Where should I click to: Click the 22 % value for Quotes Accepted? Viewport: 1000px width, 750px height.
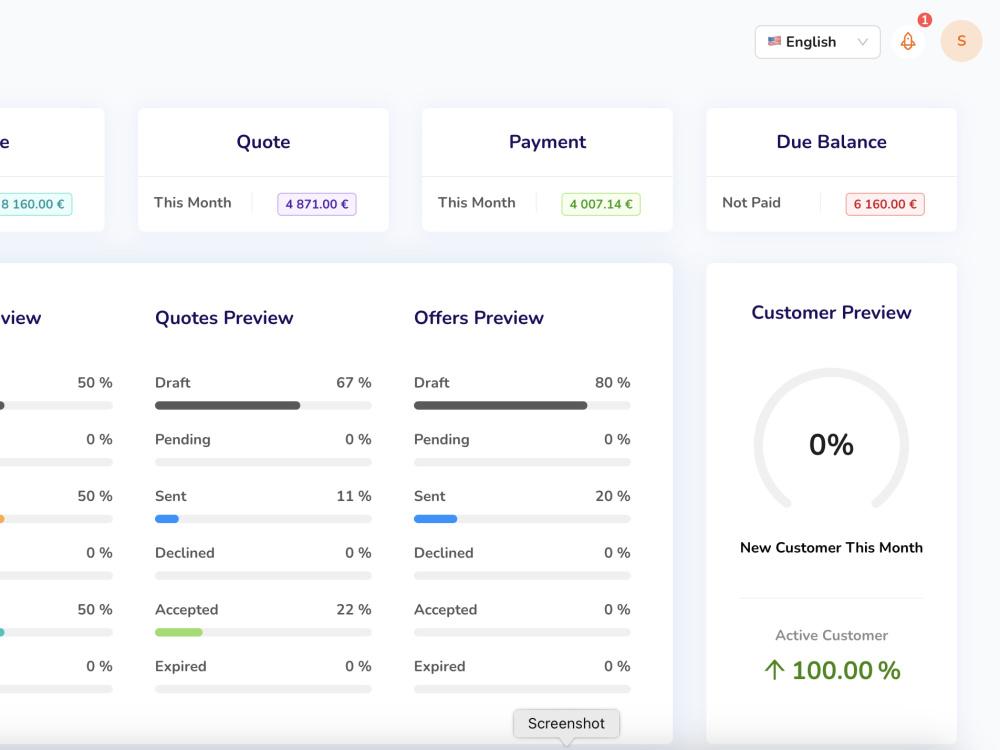[353, 610]
